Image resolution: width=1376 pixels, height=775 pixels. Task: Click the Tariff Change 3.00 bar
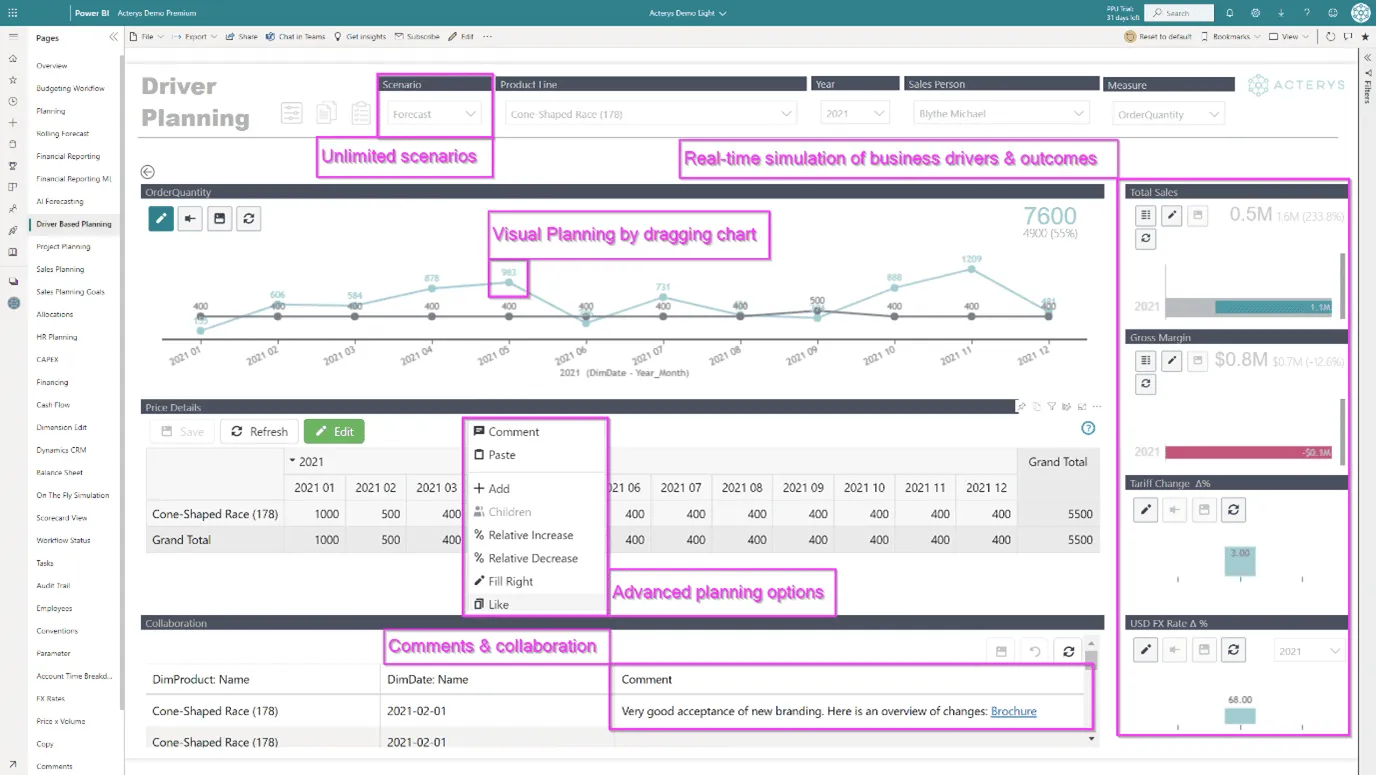click(1240, 563)
